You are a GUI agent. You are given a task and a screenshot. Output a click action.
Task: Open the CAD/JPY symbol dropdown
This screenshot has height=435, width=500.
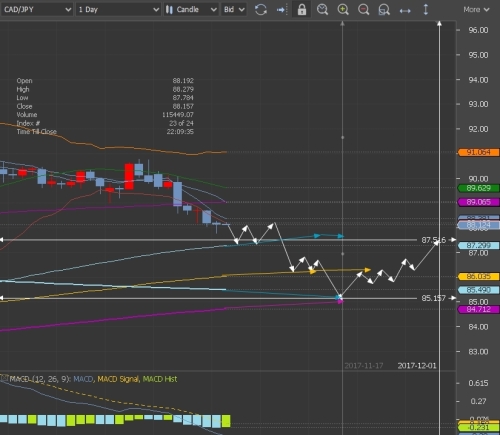coord(37,10)
